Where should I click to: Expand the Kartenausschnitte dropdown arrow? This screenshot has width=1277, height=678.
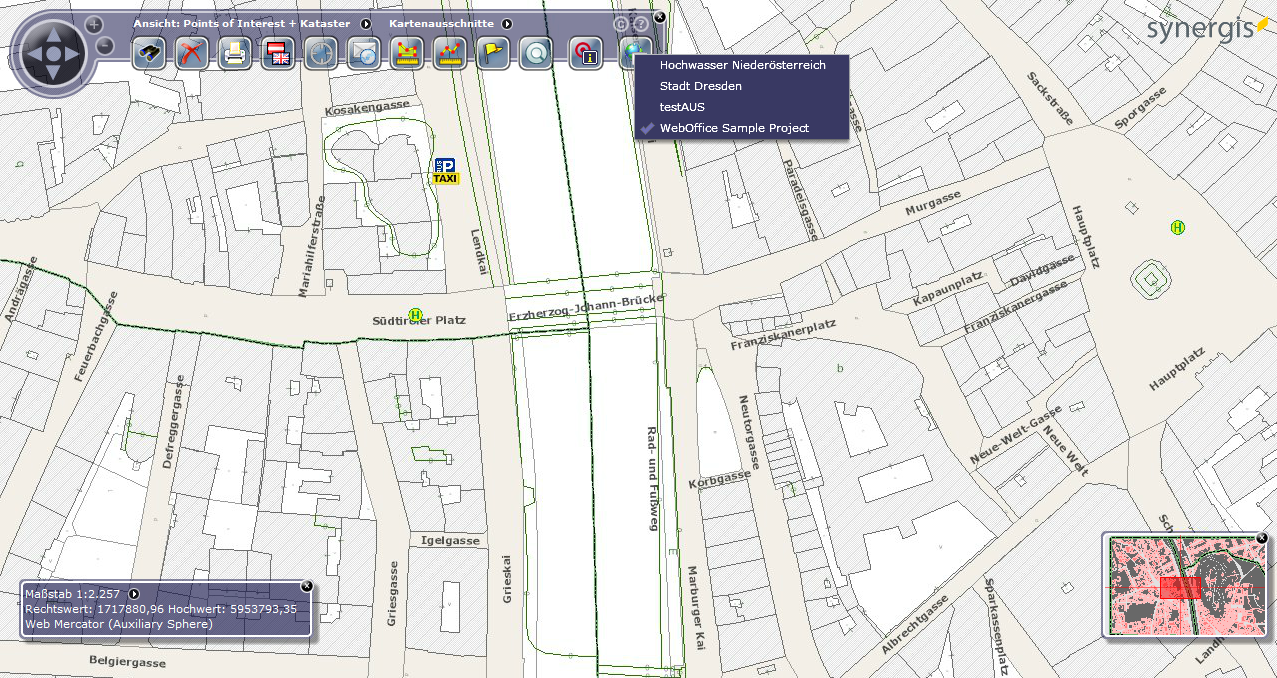tap(507, 23)
